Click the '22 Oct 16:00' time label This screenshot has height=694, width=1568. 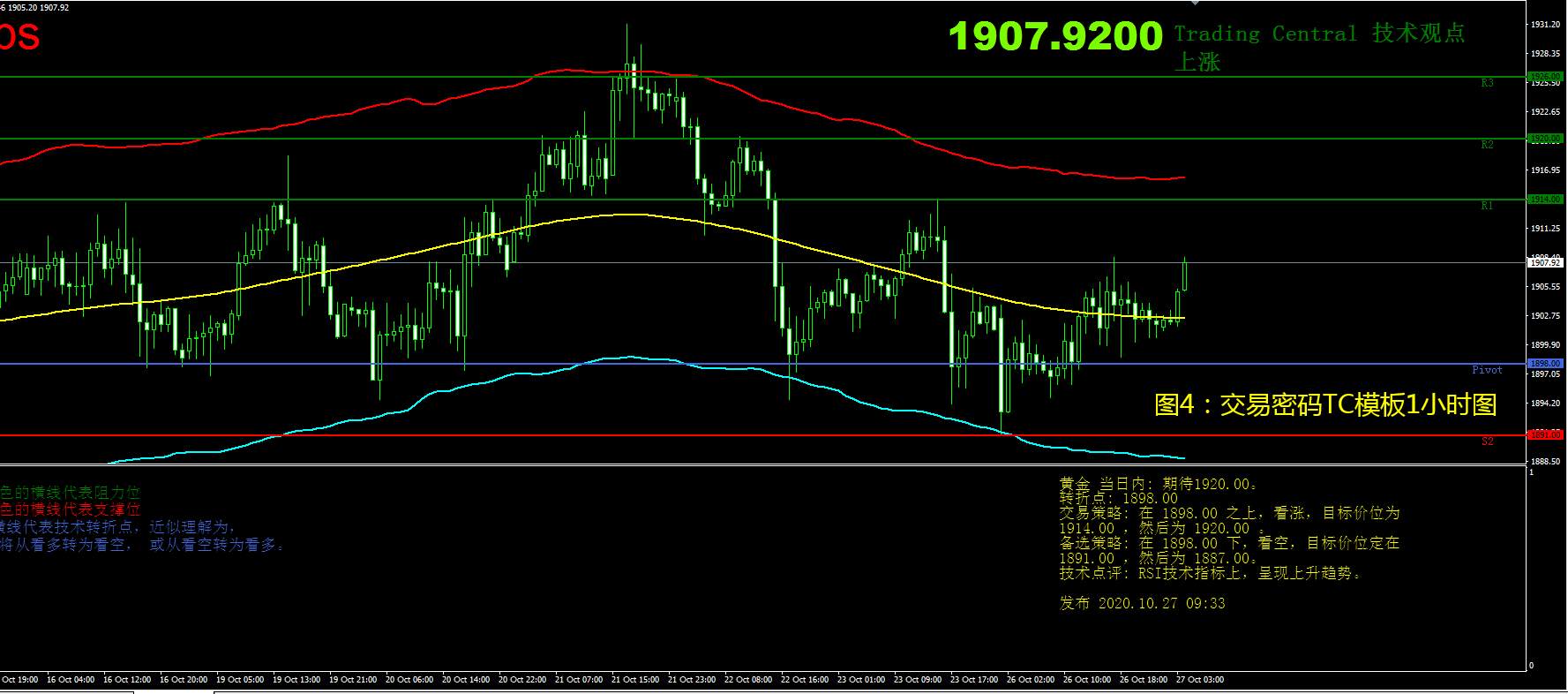point(805,680)
